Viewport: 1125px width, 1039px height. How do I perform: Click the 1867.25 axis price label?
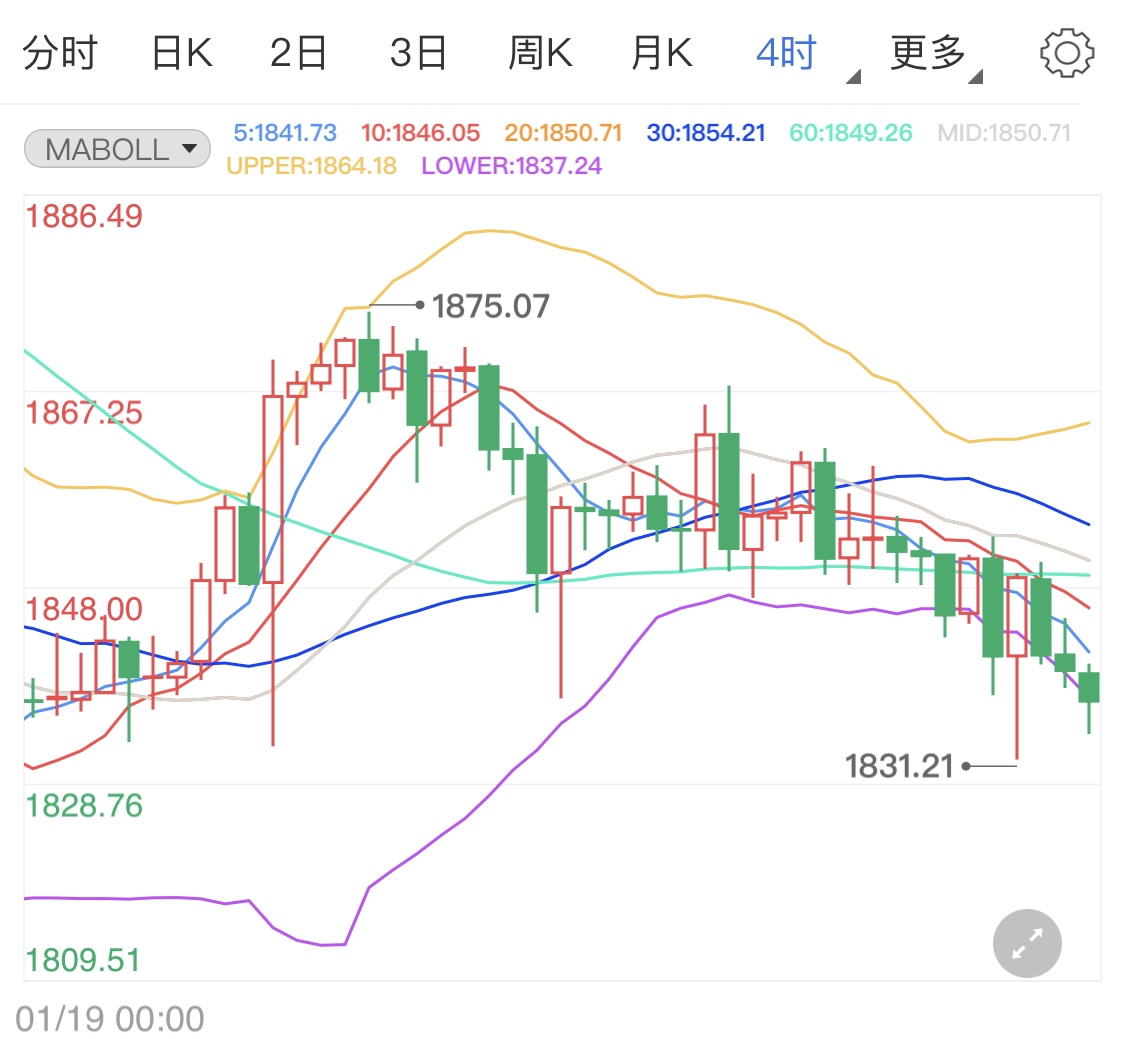pos(84,413)
